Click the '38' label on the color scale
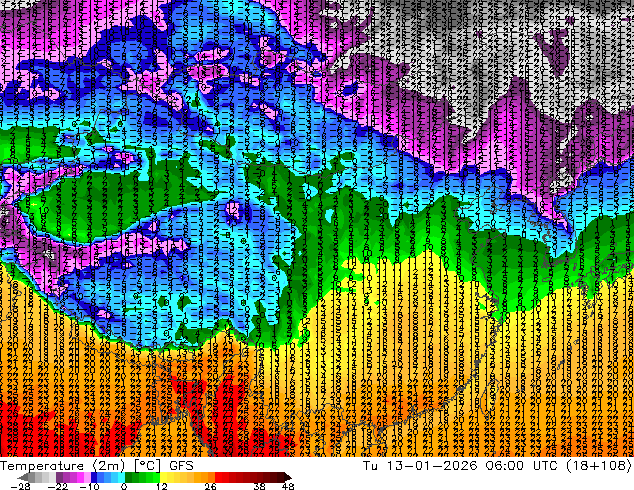This screenshot has height=490, width=634. pyautogui.click(x=260, y=486)
